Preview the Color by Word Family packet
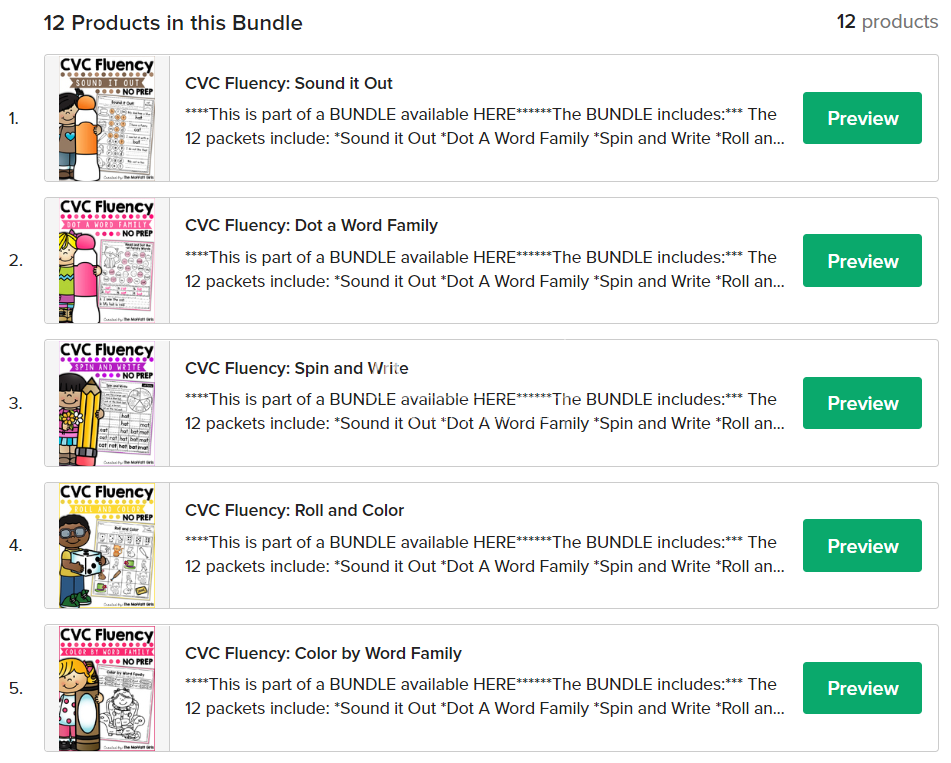This screenshot has width=951, height=763. pos(862,688)
